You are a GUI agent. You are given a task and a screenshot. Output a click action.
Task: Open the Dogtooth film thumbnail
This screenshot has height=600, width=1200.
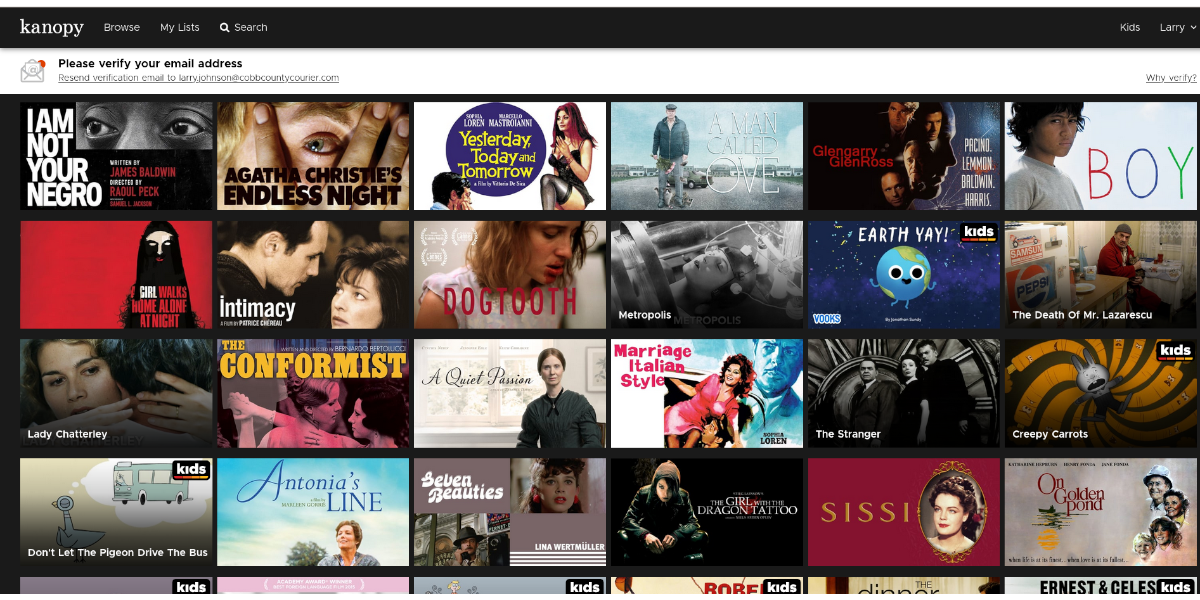510,274
